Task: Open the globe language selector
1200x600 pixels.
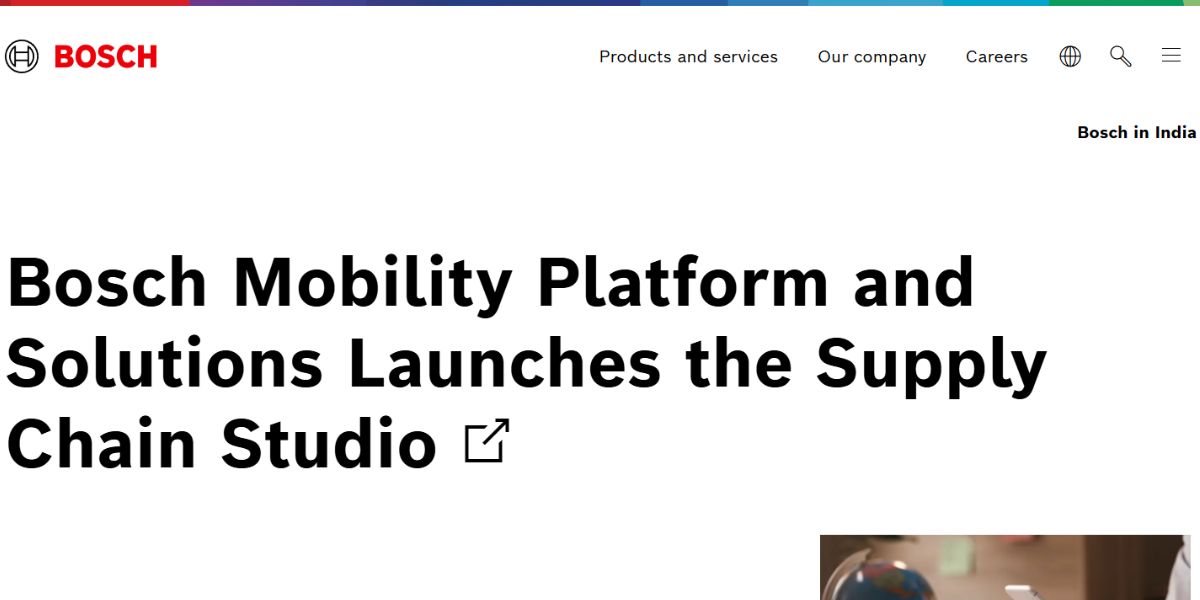Action: point(1070,57)
